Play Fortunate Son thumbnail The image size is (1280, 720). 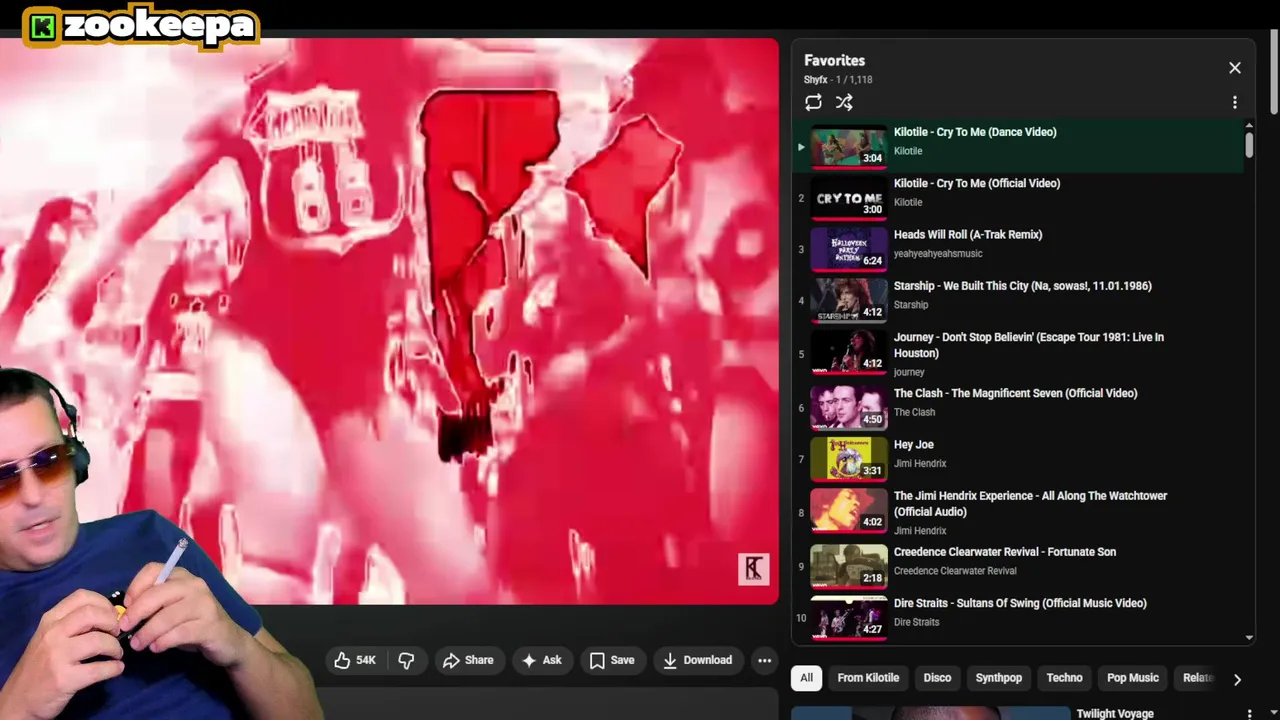point(848,566)
